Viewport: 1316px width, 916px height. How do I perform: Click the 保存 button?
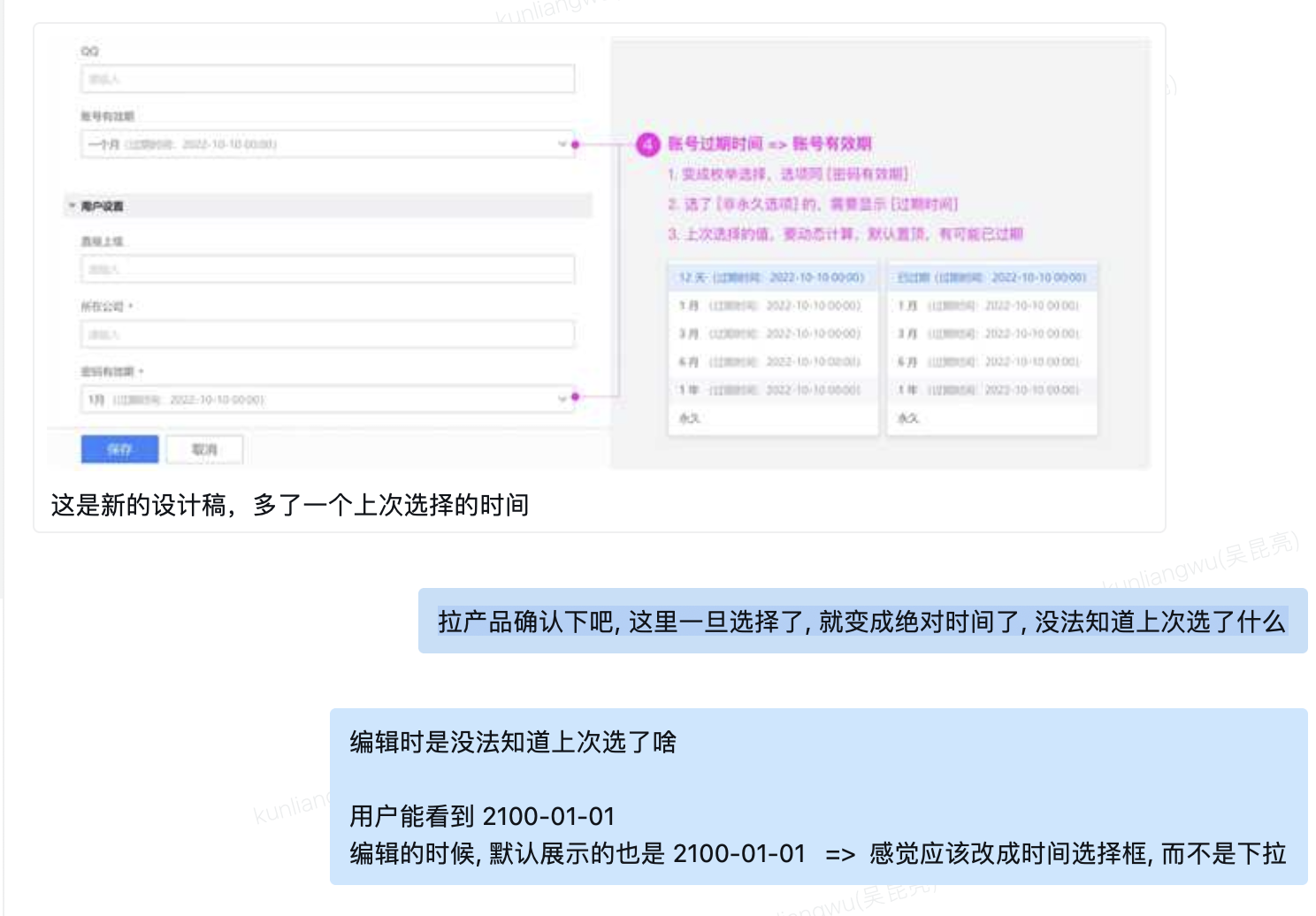(119, 448)
